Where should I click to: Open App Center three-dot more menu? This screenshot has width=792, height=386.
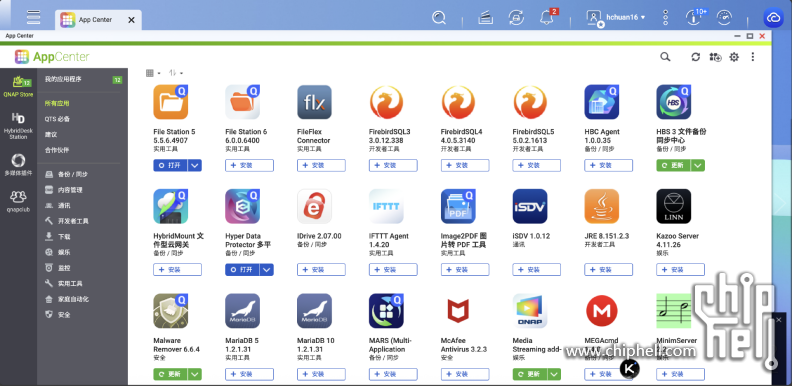point(753,57)
